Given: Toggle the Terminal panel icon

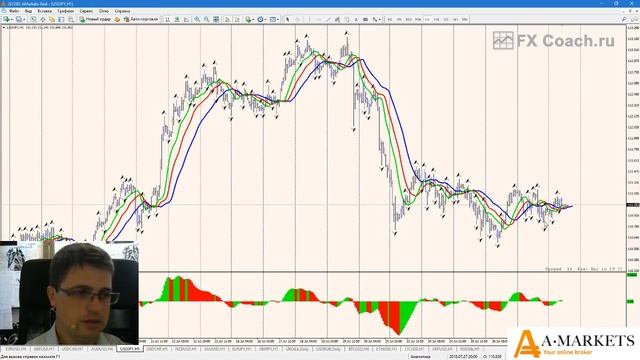Looking at the screenshot, I should (61, 19).
